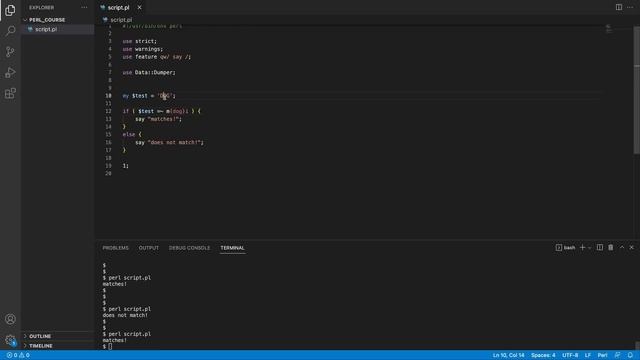Open the Accounts icon in activity bar
Image resolution: width=640 pixels, height=360 pixels.
[x=10, y=319]
